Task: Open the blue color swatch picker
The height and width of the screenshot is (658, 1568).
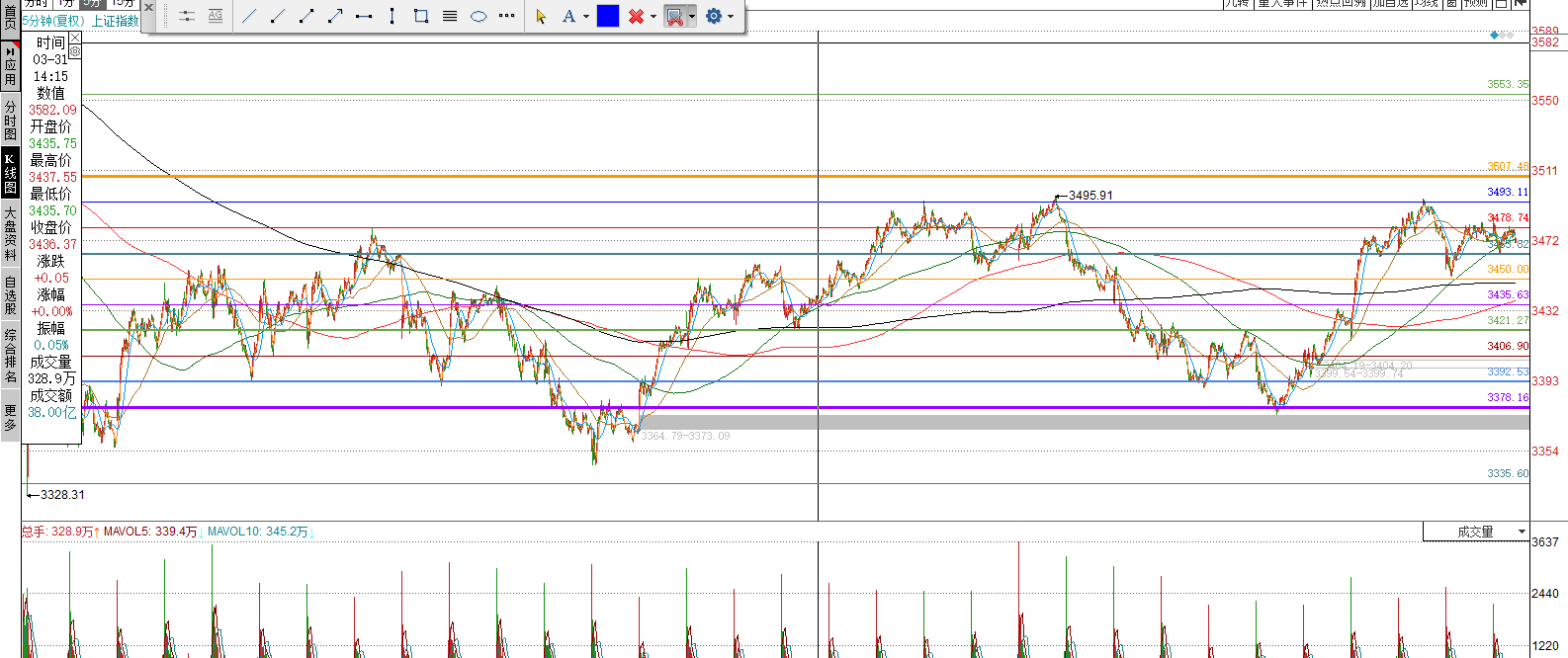Action: tap(608, 16)
